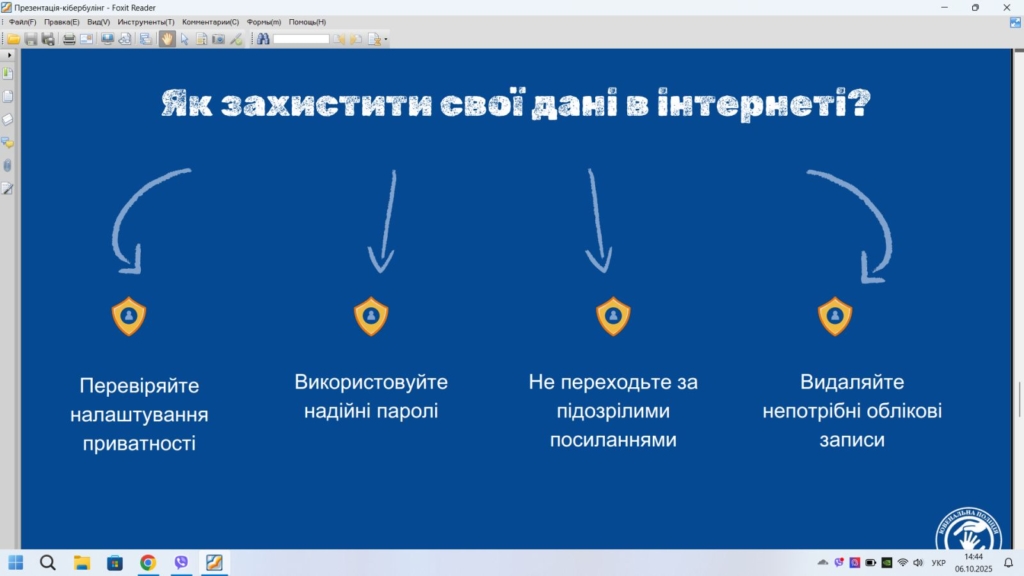Open search options dropdown arrow

(x=386, y=40)
